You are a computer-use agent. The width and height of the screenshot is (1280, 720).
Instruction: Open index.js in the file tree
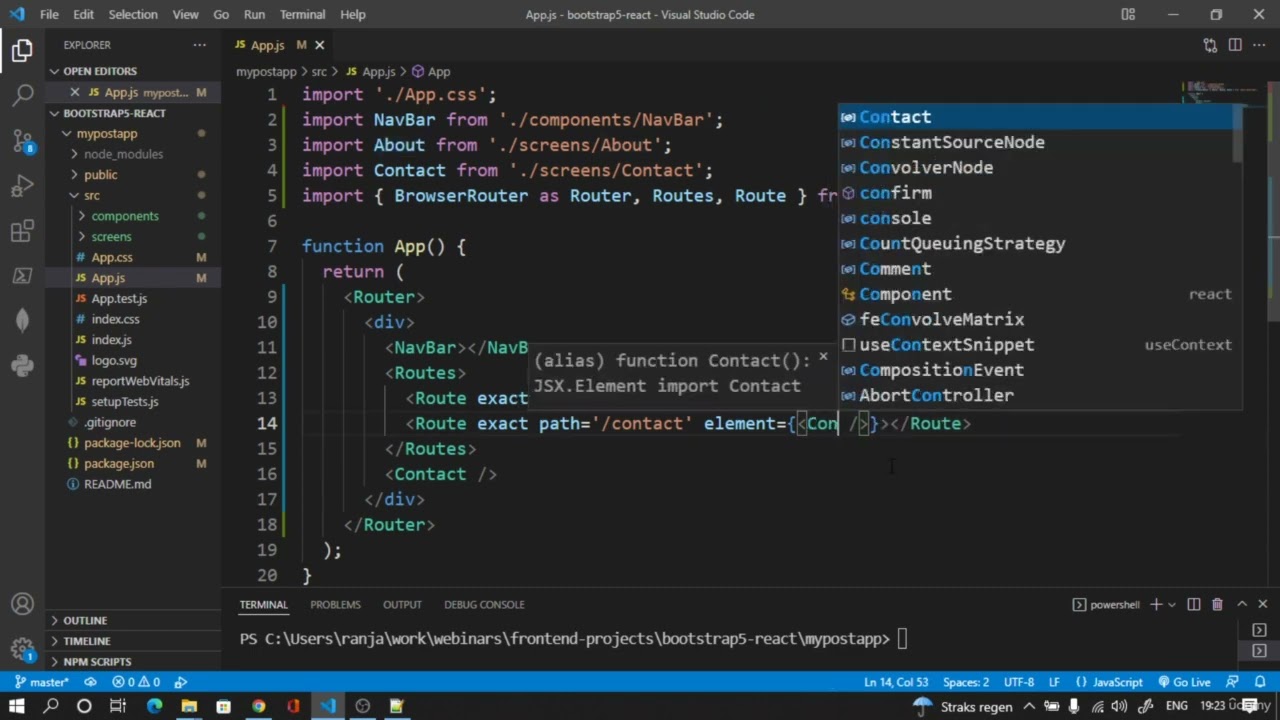pyautogui.click(x=134, y=340)
